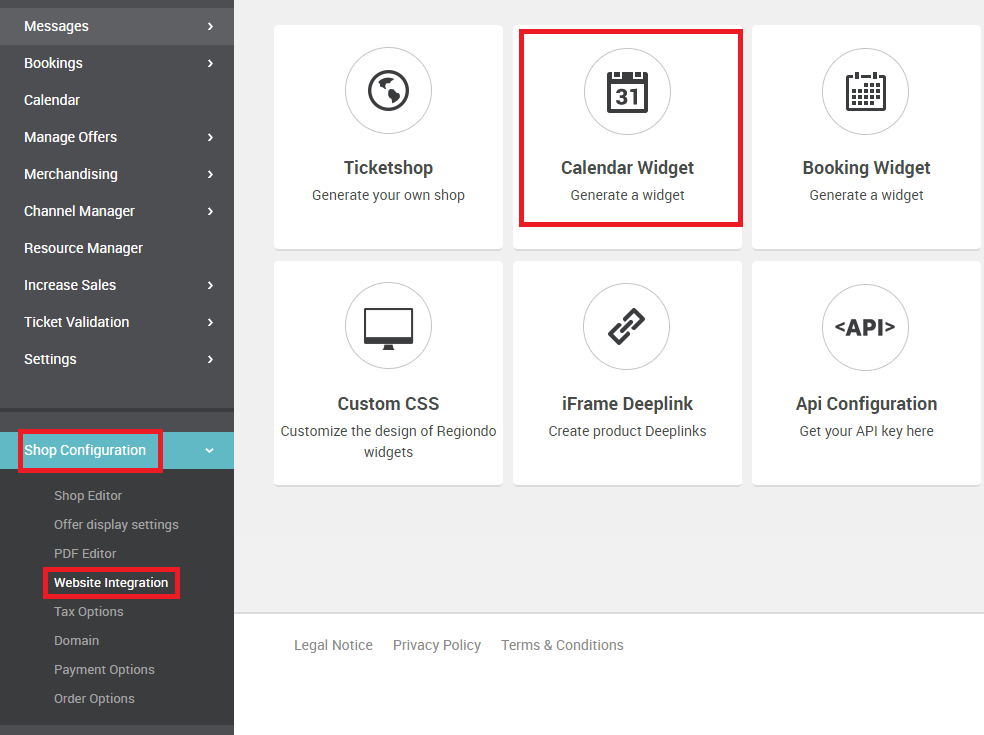The height and width of the screenshot is (735, 984).
Task: Click "Generate your own shop" text
Action: (x=388, y=195)
